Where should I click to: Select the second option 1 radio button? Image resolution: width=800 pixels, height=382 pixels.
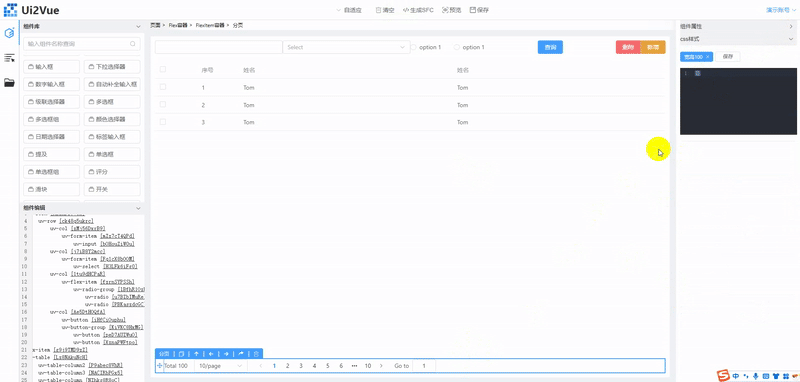[457, 47]
